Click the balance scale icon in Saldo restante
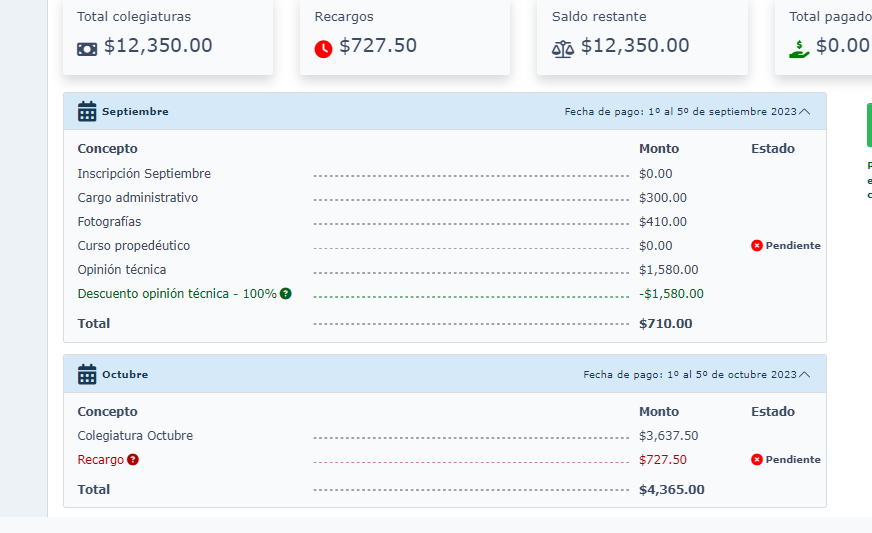The height and width of the screenshot is (533, 872). [563, 50]
